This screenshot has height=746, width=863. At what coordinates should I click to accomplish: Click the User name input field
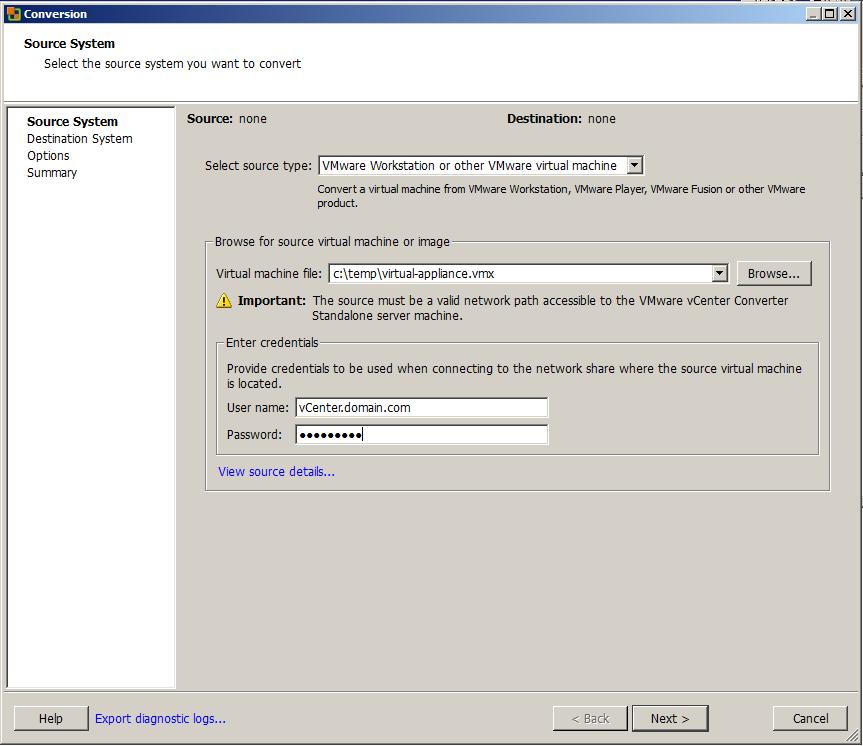(x=420, y=407)
